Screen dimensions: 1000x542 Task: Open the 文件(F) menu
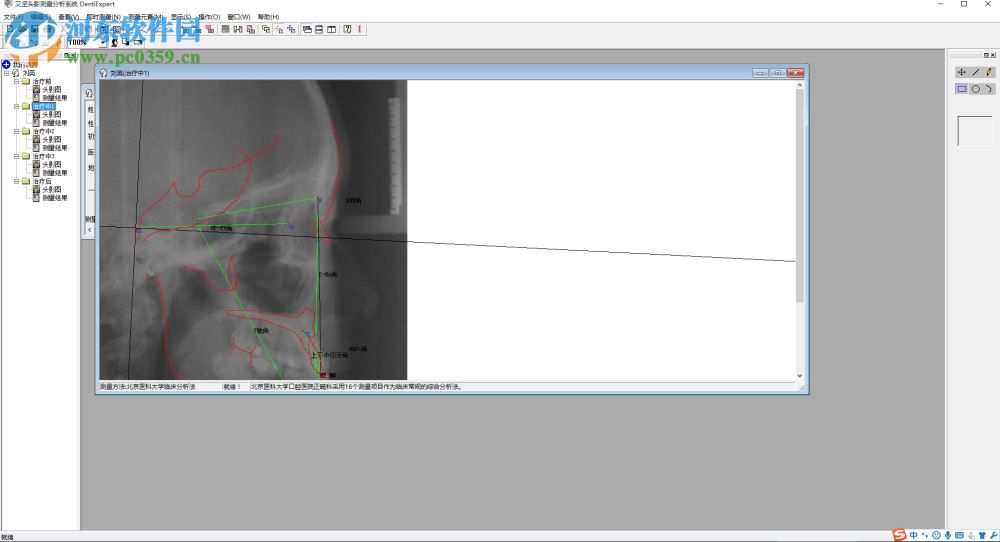(13, 17)
